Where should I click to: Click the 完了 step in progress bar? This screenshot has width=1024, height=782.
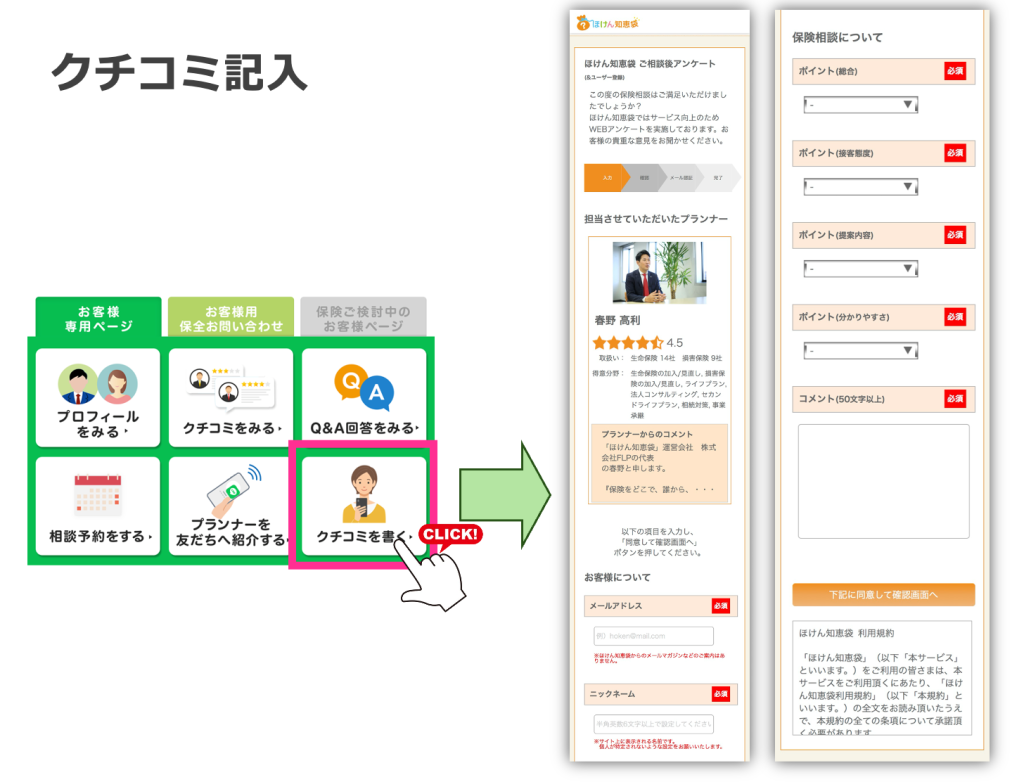pyautogui.click(x=718, y=178)
